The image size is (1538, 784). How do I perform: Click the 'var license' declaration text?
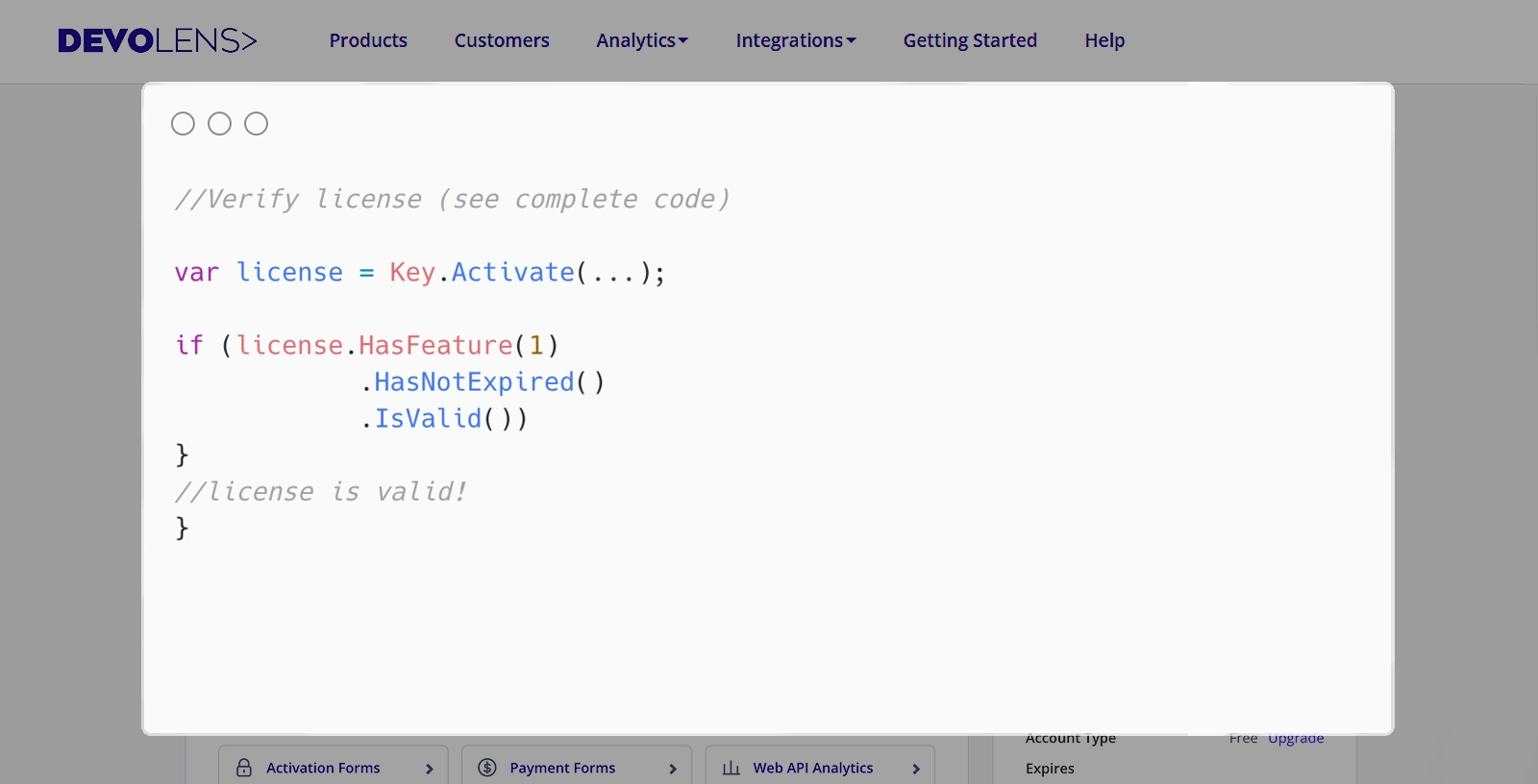point(259,273)
